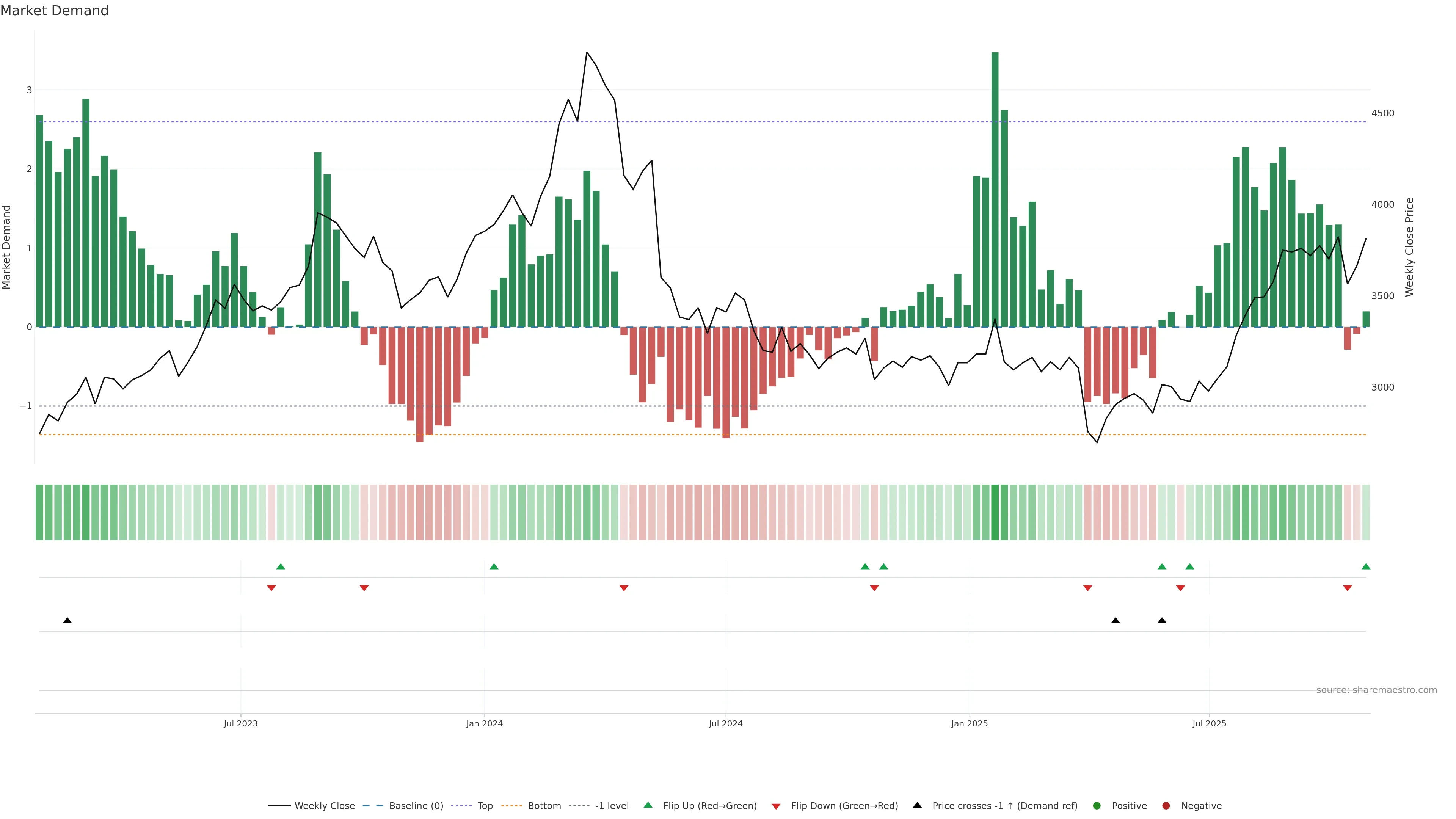Image resolution: width=1456 pixels, height=819 pixels.
Task: Click the Flip Down red triangle legend icon
Action: (x=776, y=806)
